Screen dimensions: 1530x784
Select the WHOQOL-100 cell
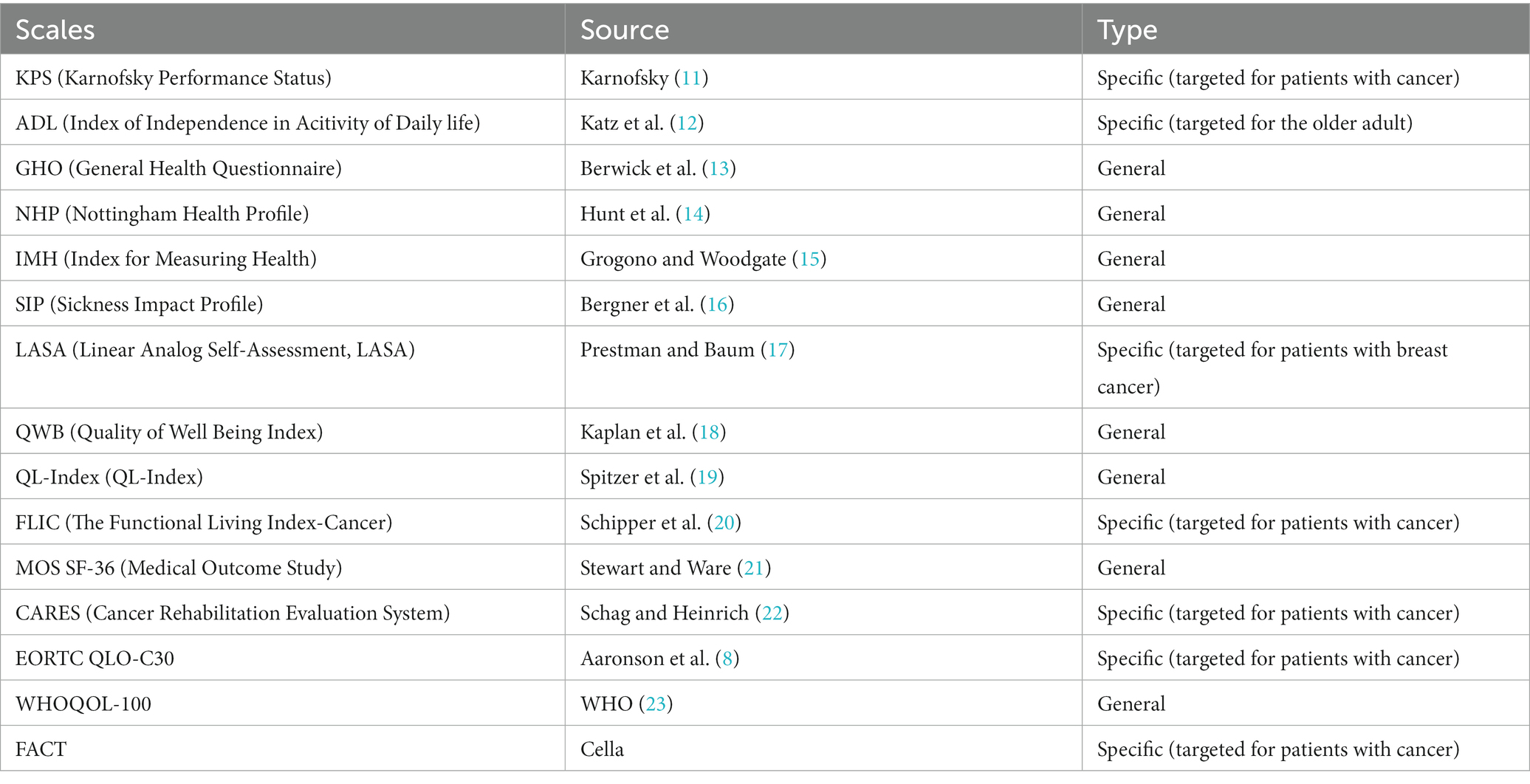(283, 704)
